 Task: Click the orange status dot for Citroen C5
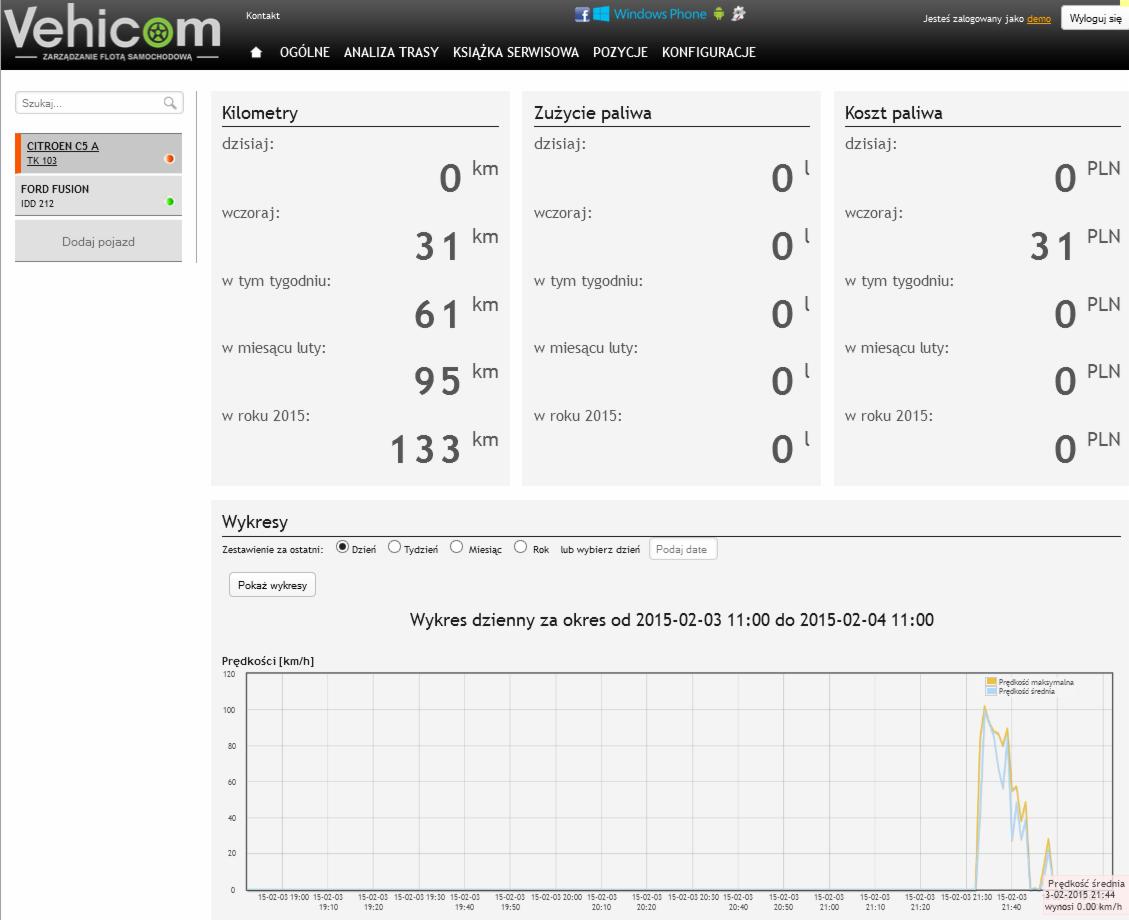click(170, 158)
